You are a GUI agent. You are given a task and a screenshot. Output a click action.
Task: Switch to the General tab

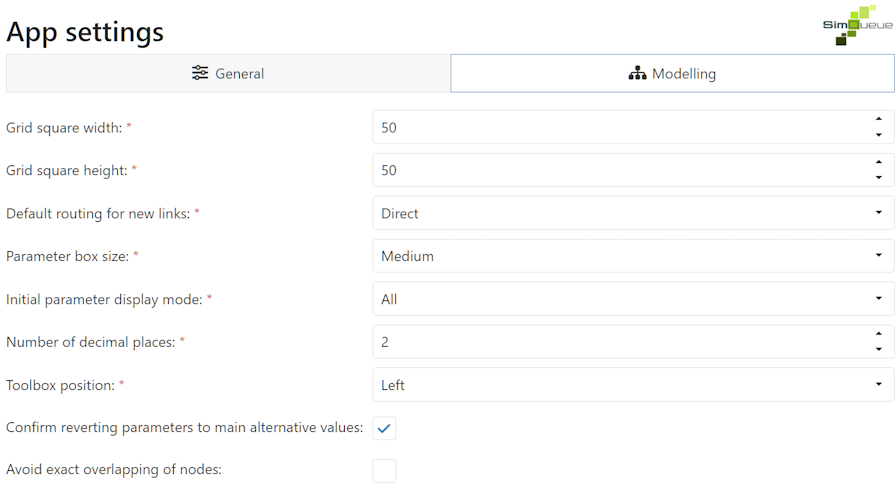click(x=228, y=73)
